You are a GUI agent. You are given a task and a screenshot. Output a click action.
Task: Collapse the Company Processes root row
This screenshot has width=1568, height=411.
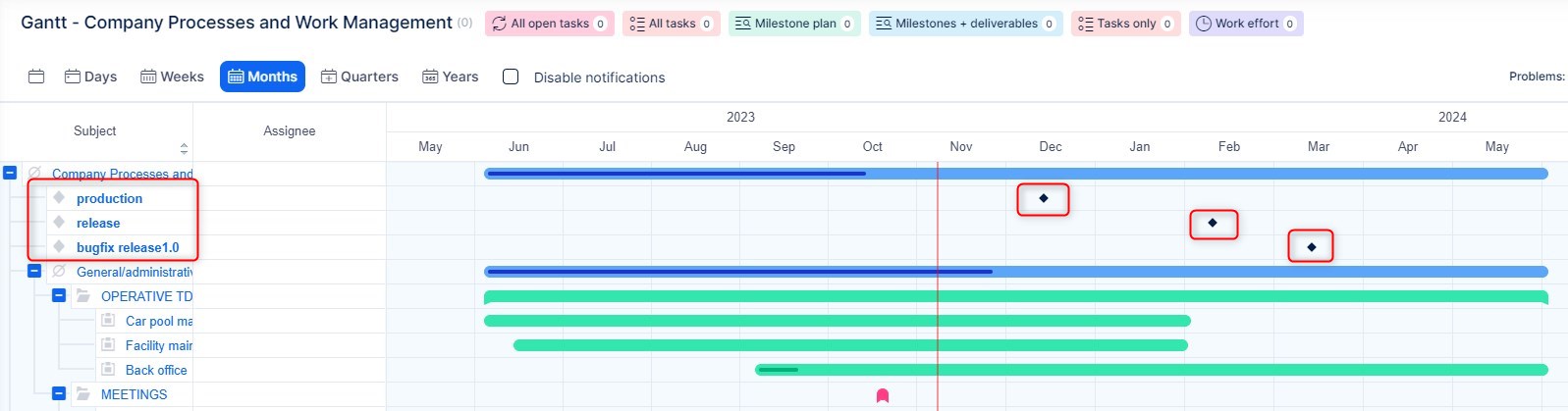(10, 173)
